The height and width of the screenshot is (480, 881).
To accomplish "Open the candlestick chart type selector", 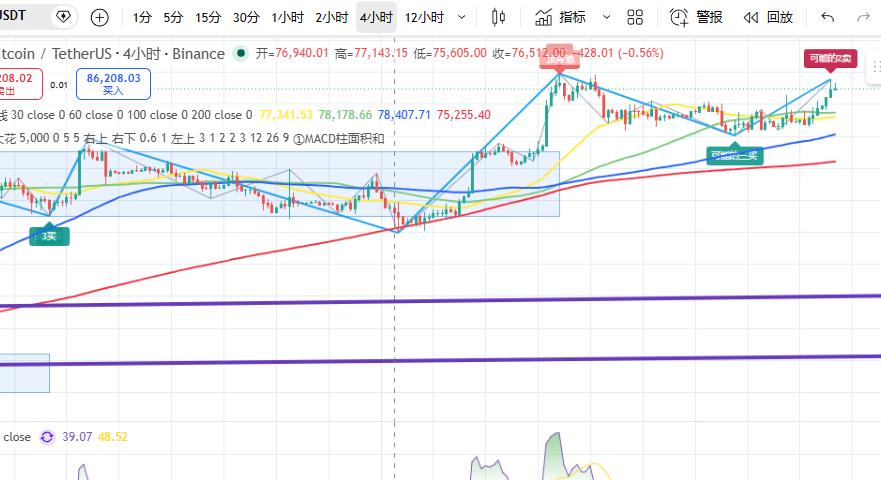I will (x=498, y=18).
